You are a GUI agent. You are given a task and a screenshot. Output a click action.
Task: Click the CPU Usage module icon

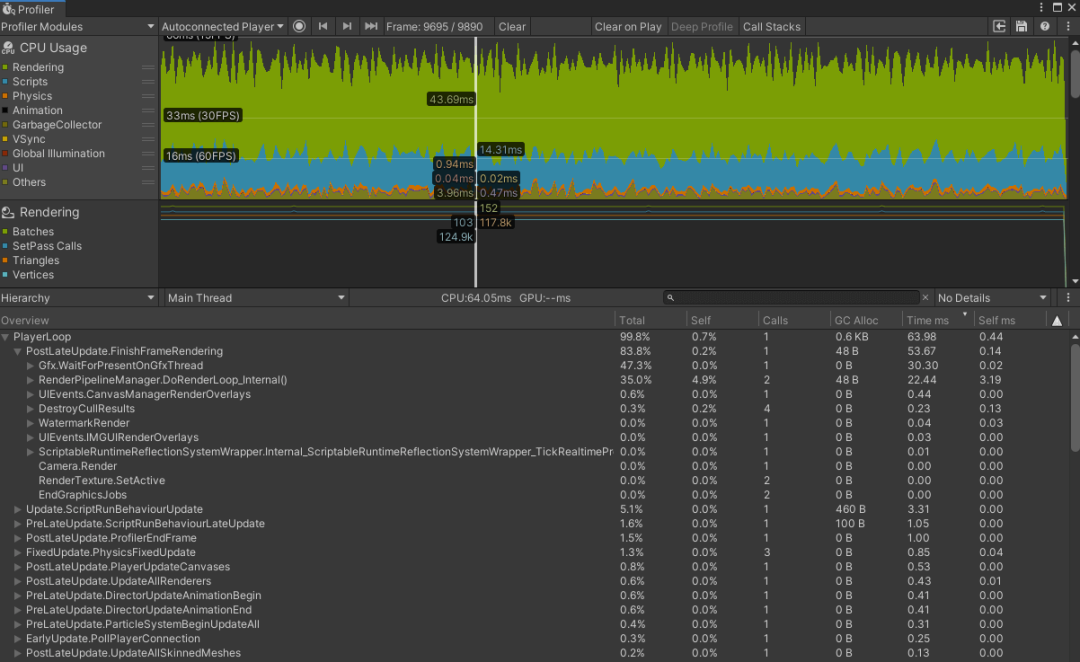[x=8, y=48]
